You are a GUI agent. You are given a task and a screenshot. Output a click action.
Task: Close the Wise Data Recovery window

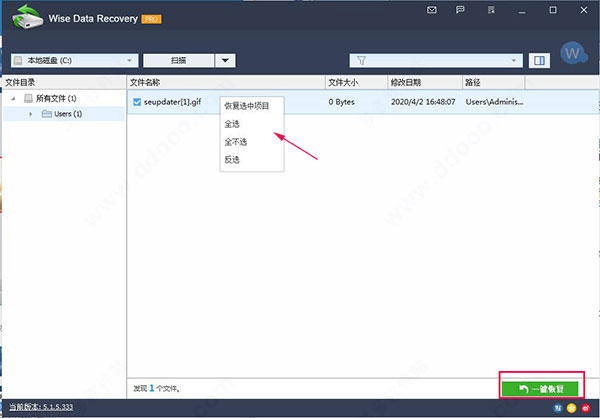584,10
